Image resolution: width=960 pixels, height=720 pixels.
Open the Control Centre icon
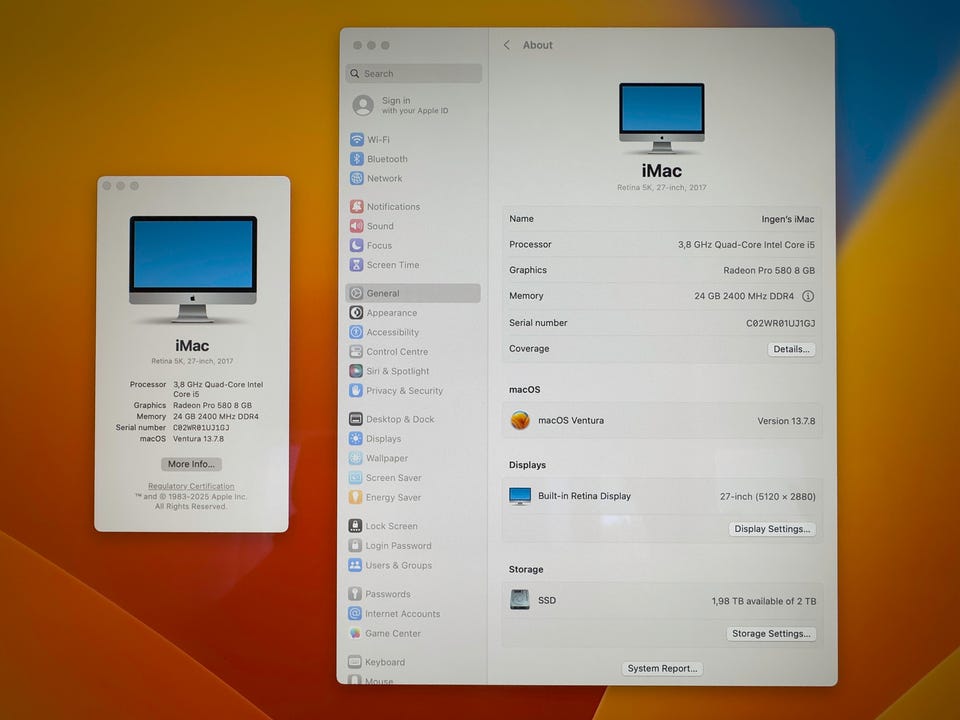point(356,352)
